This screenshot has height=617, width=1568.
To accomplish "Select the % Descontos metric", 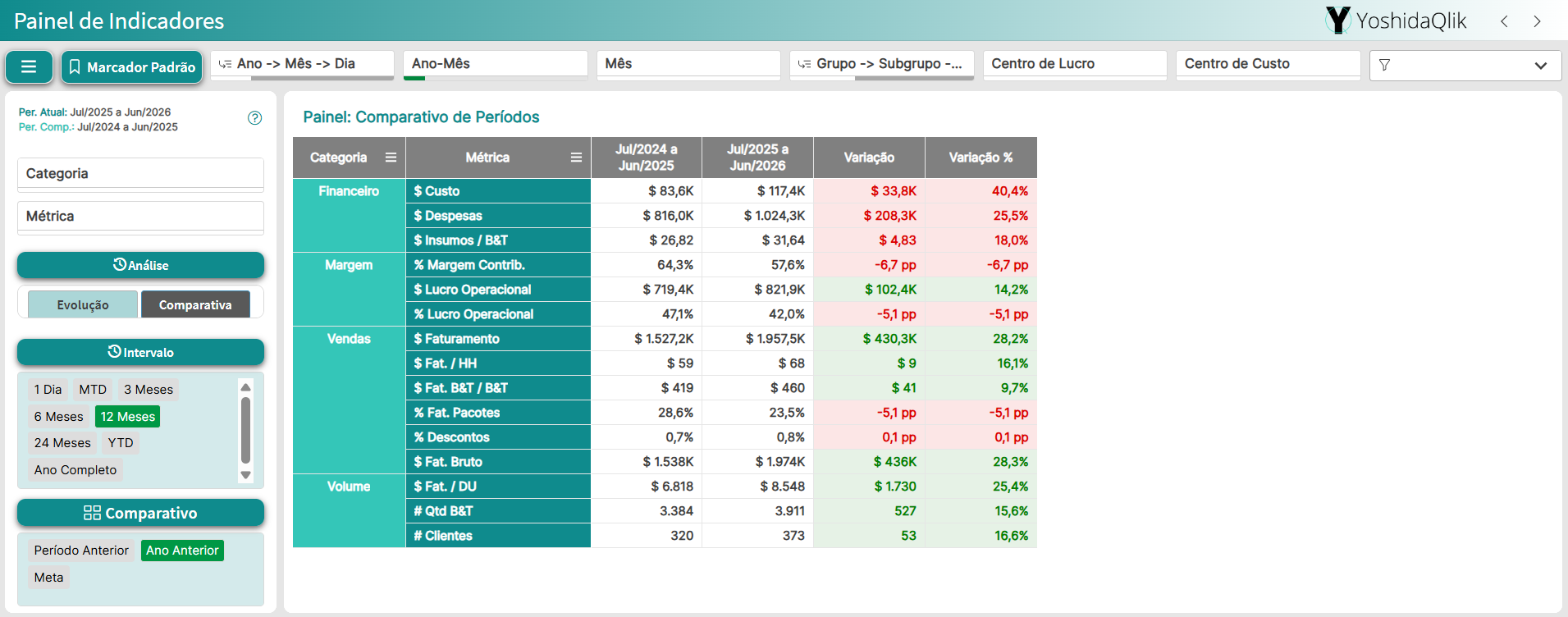I will [498, 437].
